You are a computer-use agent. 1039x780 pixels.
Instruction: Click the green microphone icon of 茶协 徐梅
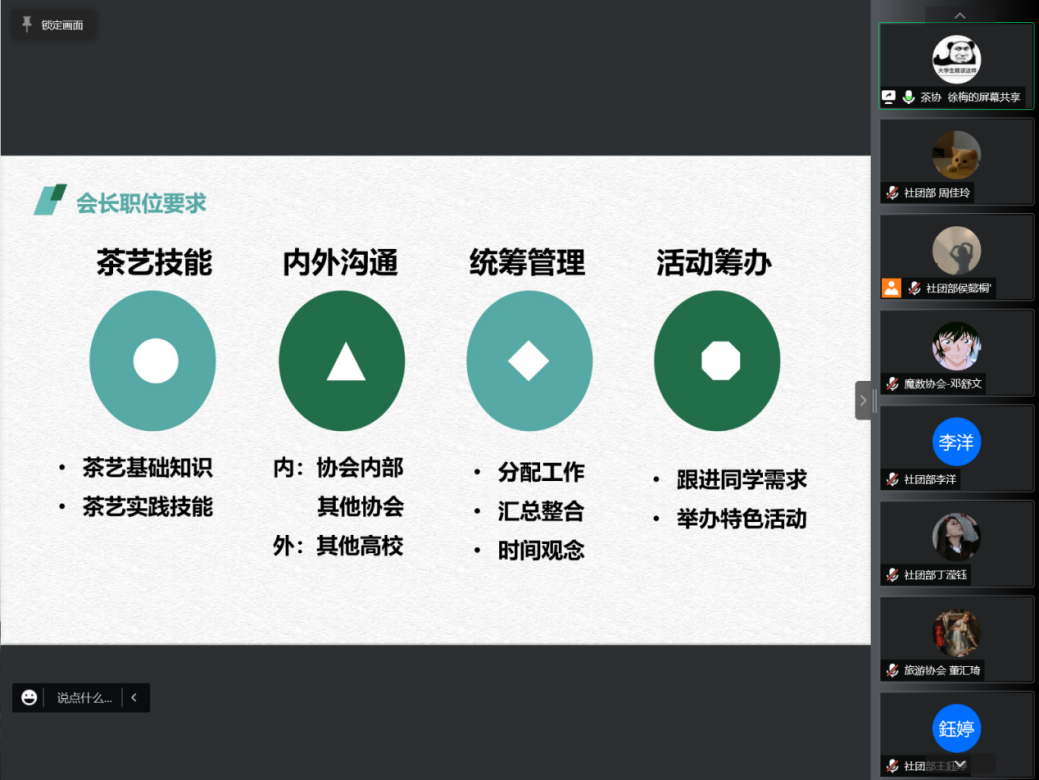coord(908,97)
